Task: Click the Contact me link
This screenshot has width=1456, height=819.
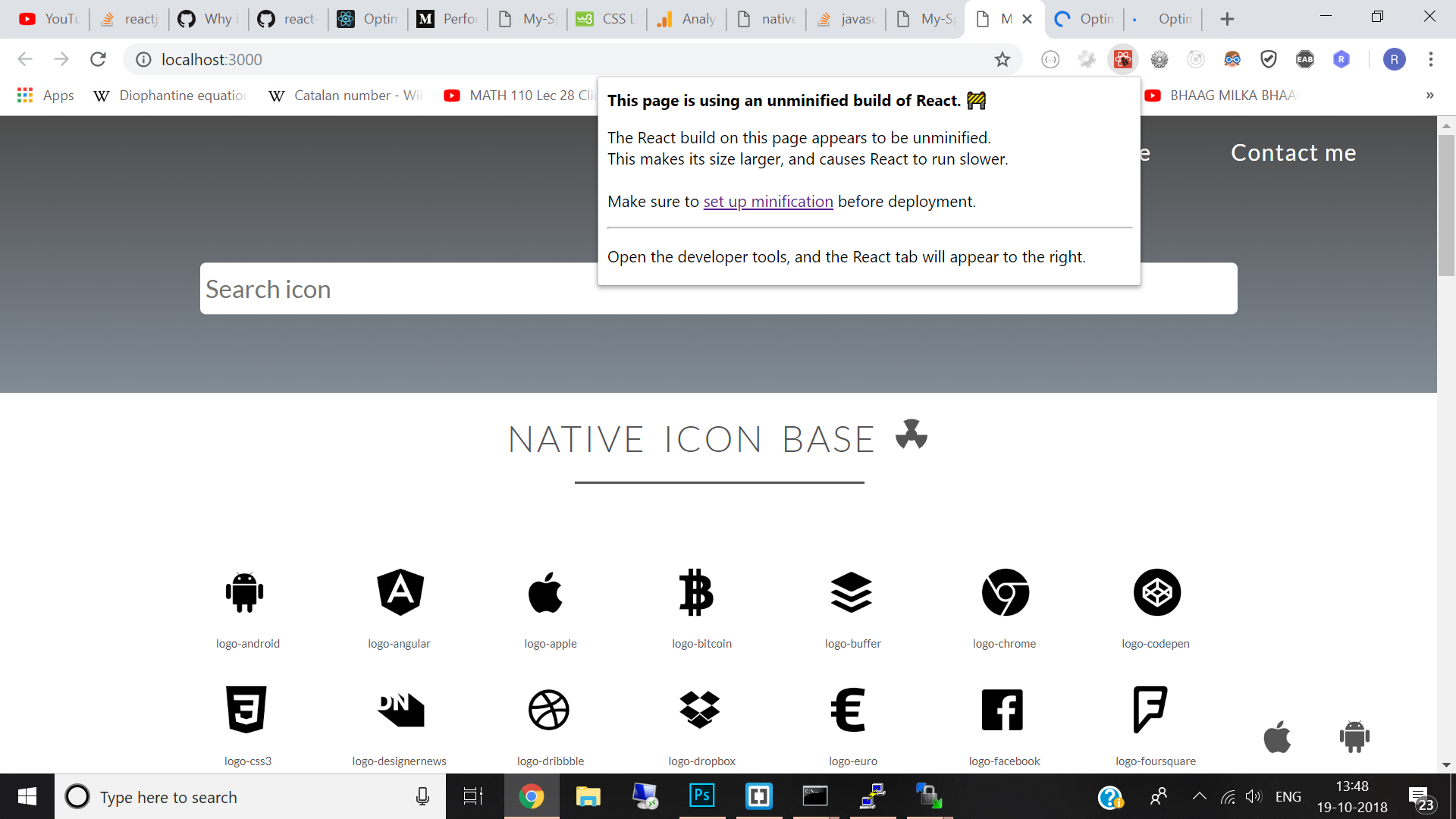Action: [x=1294, y=152]
